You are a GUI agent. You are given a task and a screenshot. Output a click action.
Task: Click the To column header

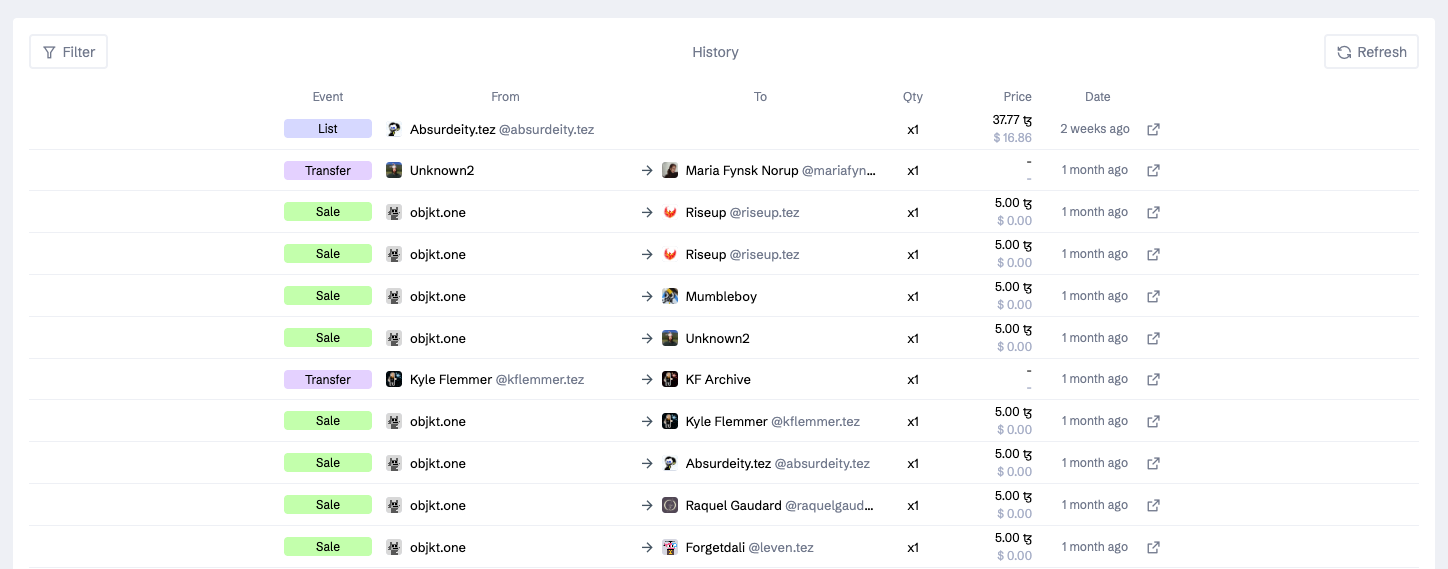coord(761,97)
